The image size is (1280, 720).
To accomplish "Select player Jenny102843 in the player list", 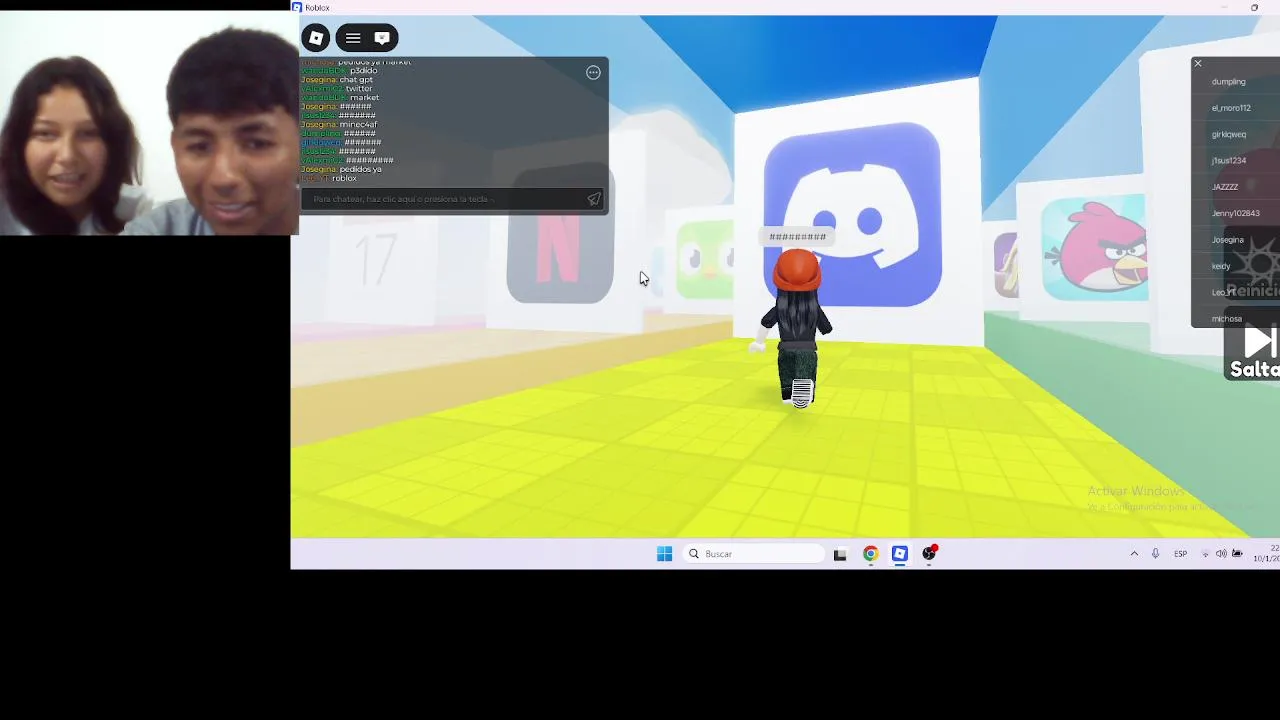I will pyautogui.click(x=1235, y=213).
